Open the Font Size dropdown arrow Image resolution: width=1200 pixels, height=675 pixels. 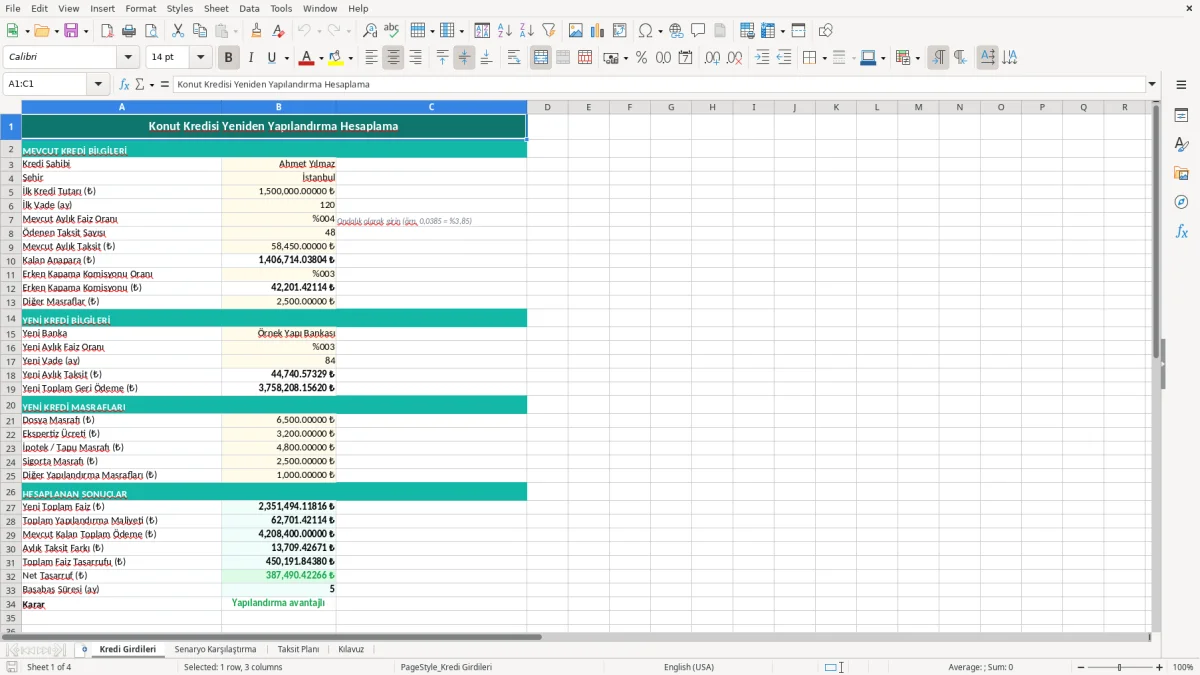tap(201, 58)
